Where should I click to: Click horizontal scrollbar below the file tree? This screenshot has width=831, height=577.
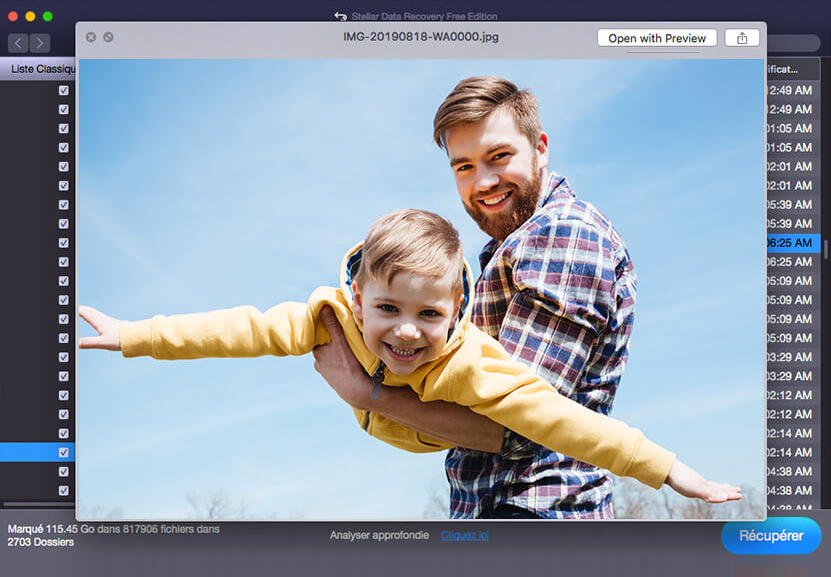pos(38,504)
